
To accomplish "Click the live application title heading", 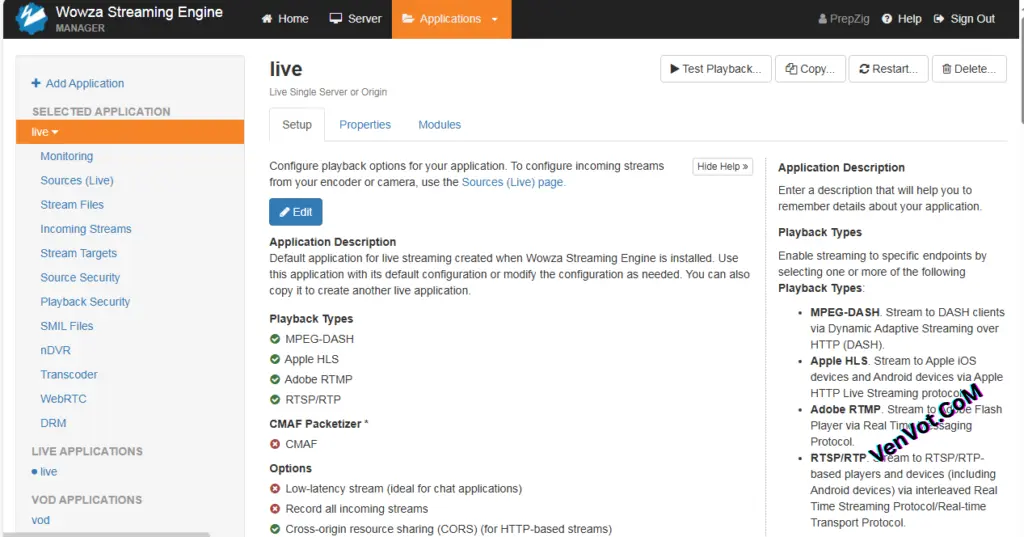I will [285, 69].
